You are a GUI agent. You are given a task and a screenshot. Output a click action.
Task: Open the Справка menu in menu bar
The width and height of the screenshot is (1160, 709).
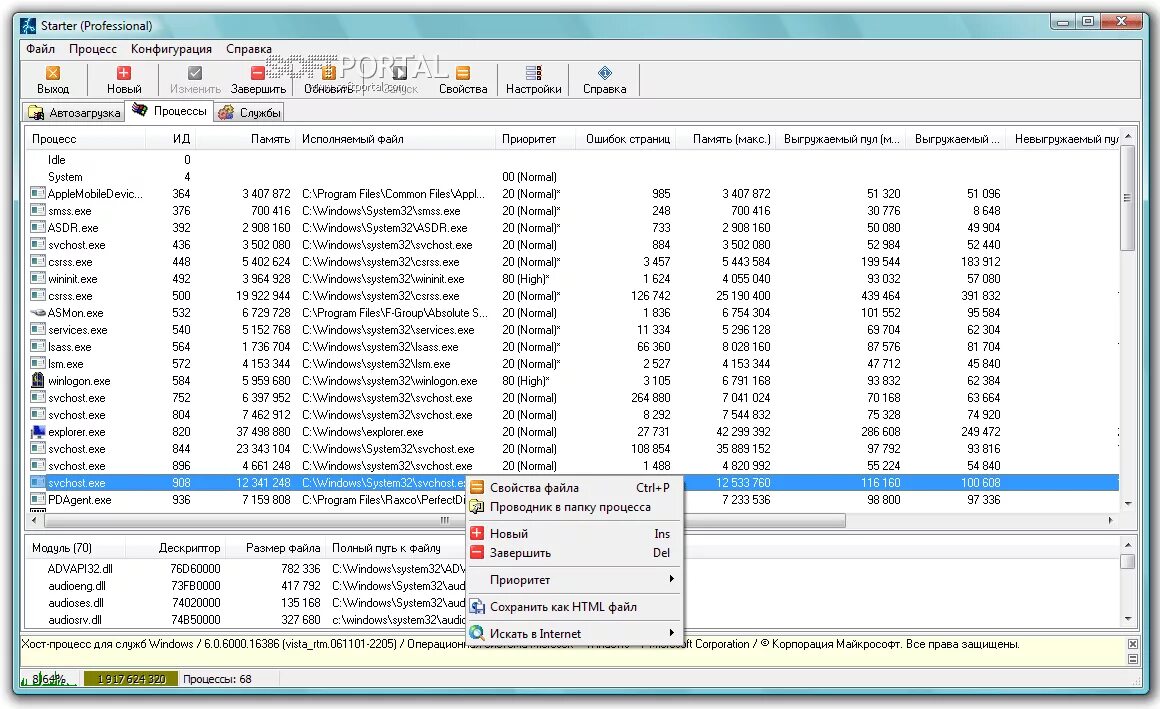pyautogui.click(x=249, y=49)
